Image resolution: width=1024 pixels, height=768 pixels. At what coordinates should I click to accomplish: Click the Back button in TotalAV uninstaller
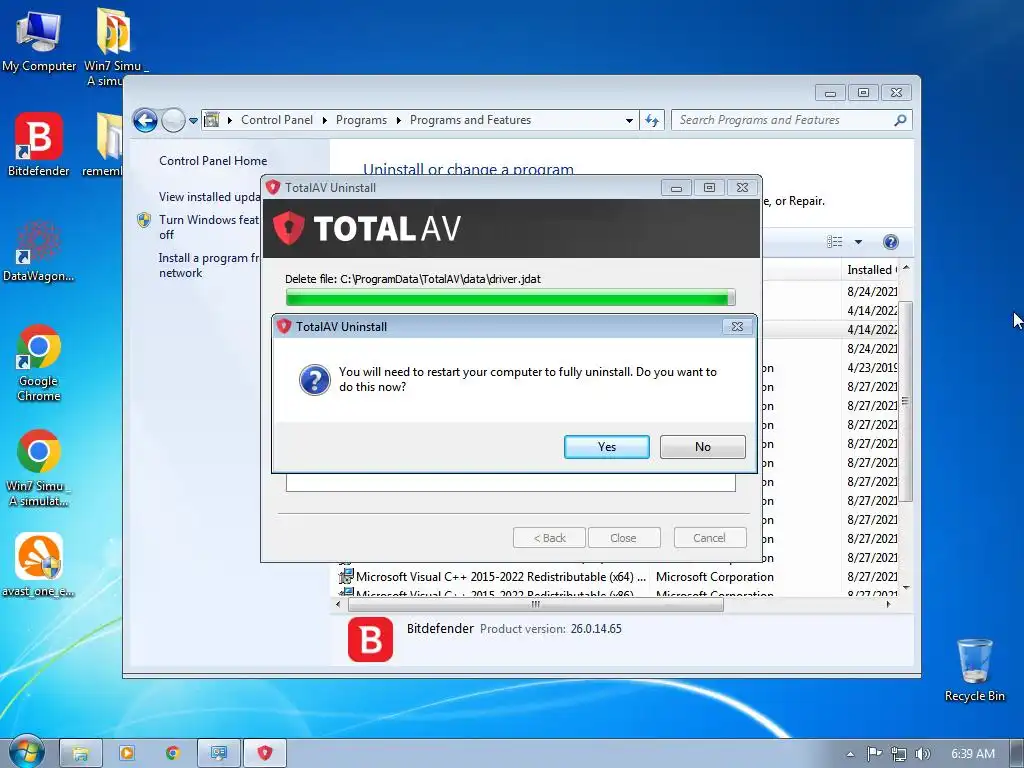coord(549,538)
